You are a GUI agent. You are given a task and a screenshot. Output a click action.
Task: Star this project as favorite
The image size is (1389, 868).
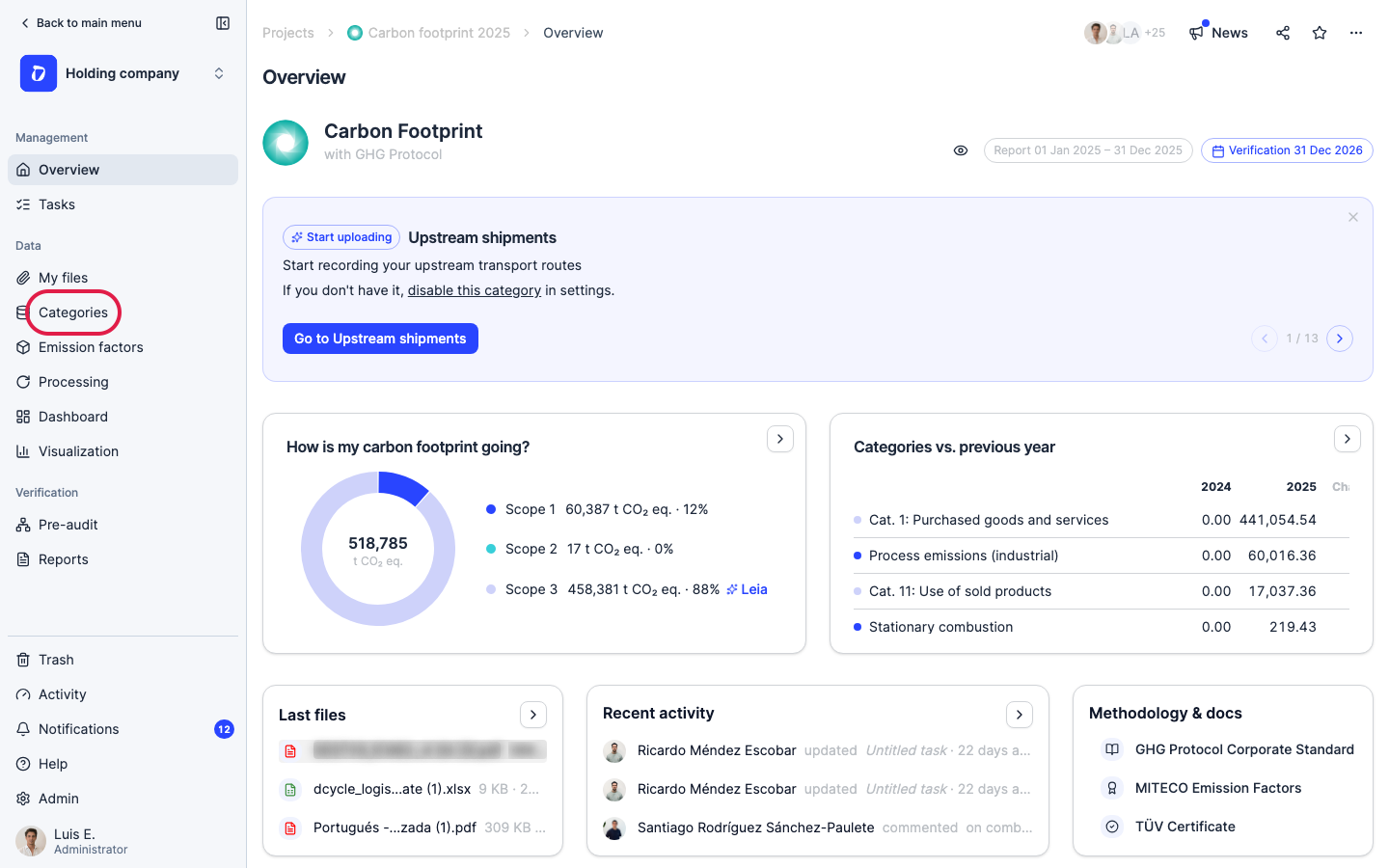click(x=1320, y=33)
